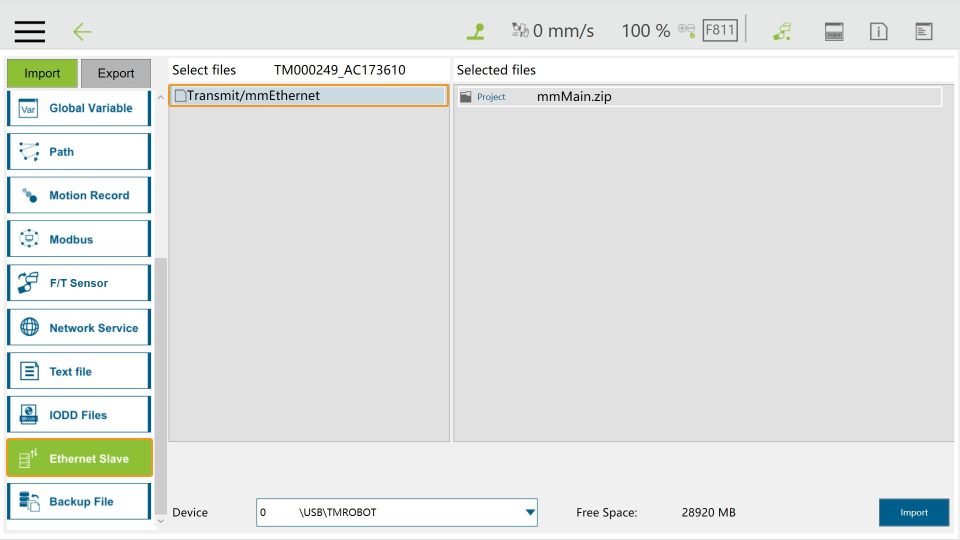Click the Path nodes icon
The height and width of the screenshot is (540, 960).
(x=29, y=151)
